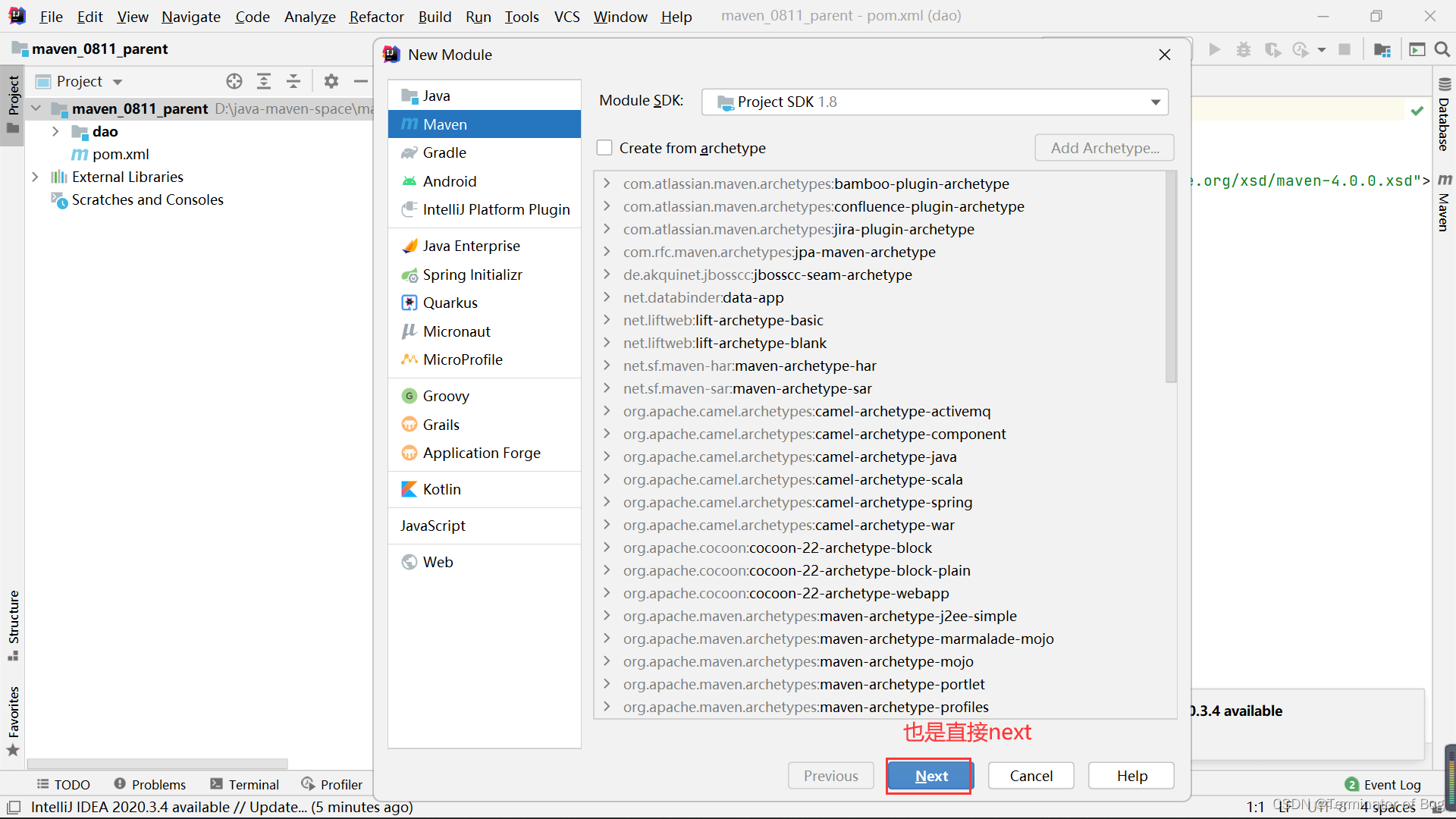1456x819 pixels.
Task: Click the Debug bug toolbar icon
Action: [1244, 49]
